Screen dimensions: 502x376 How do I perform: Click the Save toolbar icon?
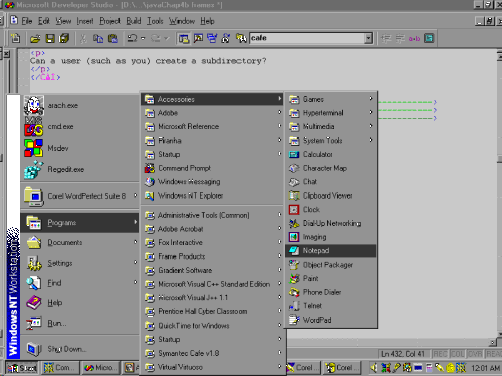point(50,38)
